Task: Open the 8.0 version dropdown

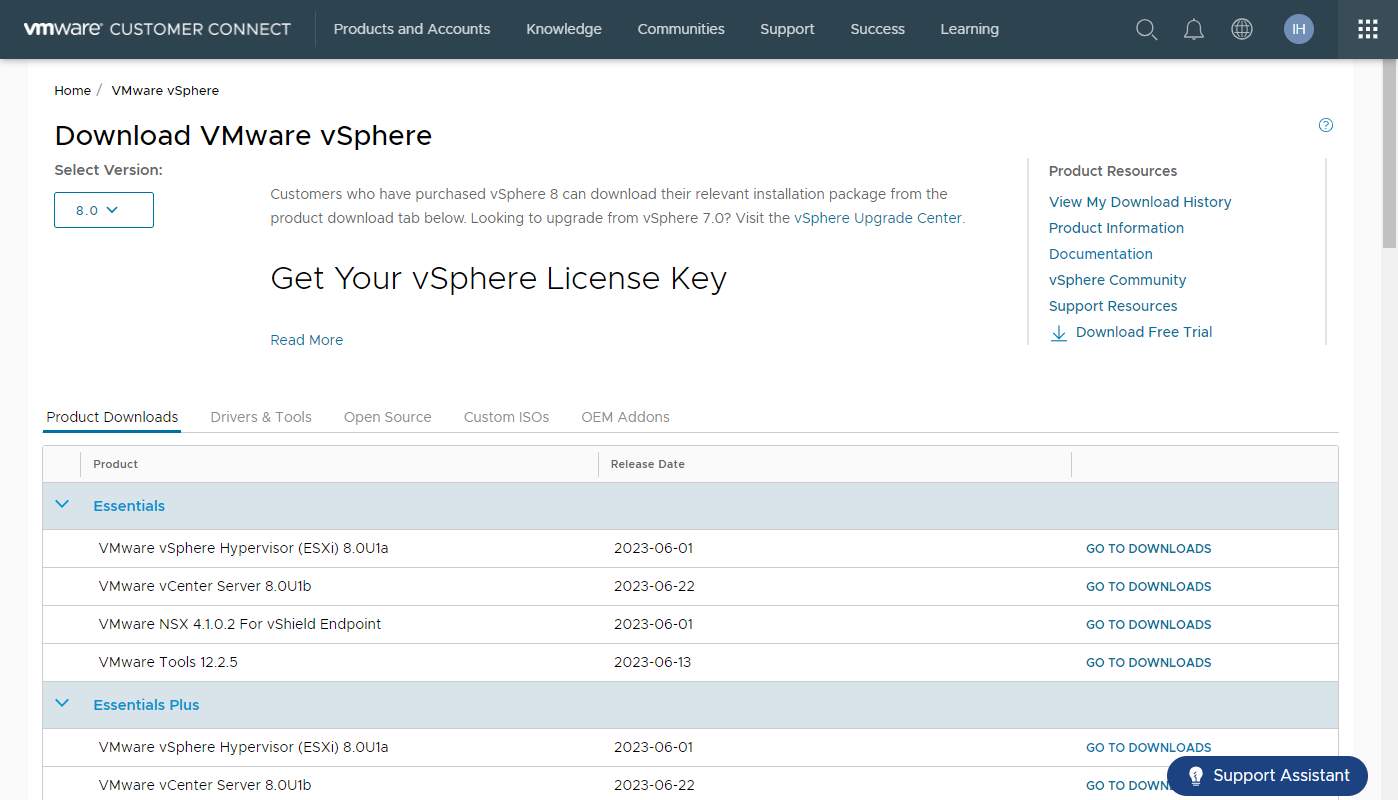Action: pyautogui.click(x=104, y=210)
